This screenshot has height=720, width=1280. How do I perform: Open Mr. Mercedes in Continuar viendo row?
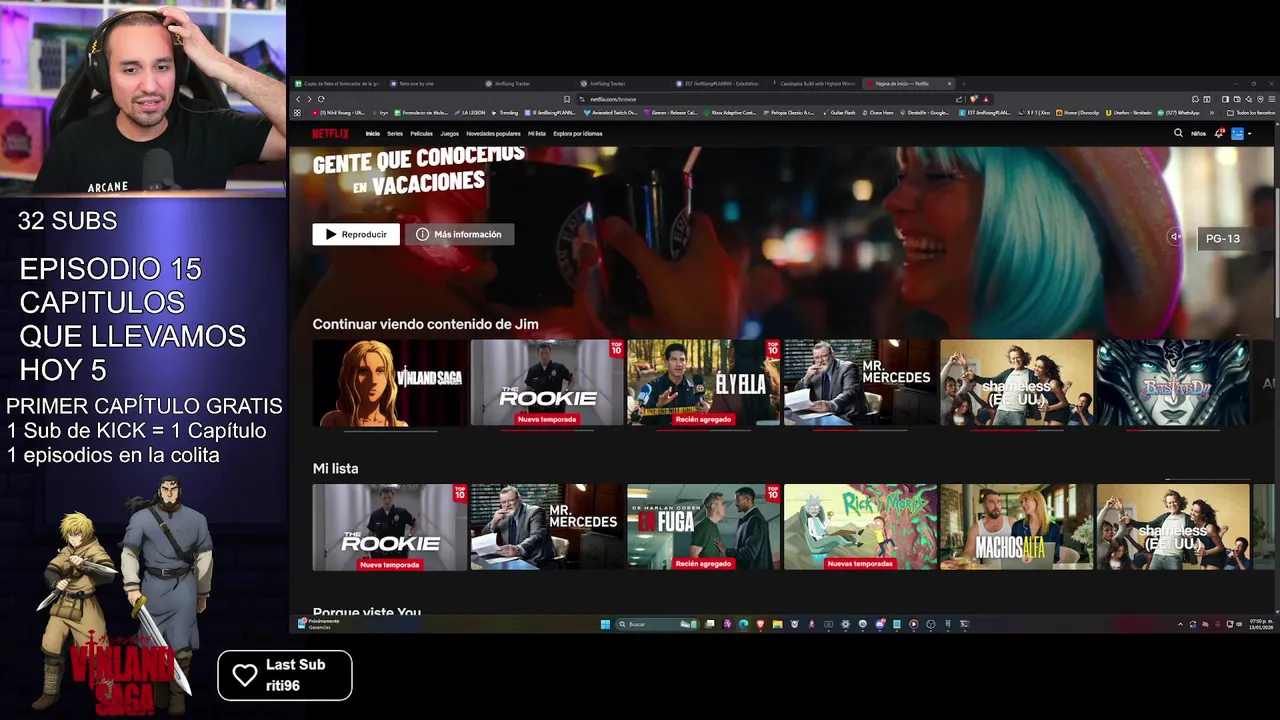[x=860, y=383]
